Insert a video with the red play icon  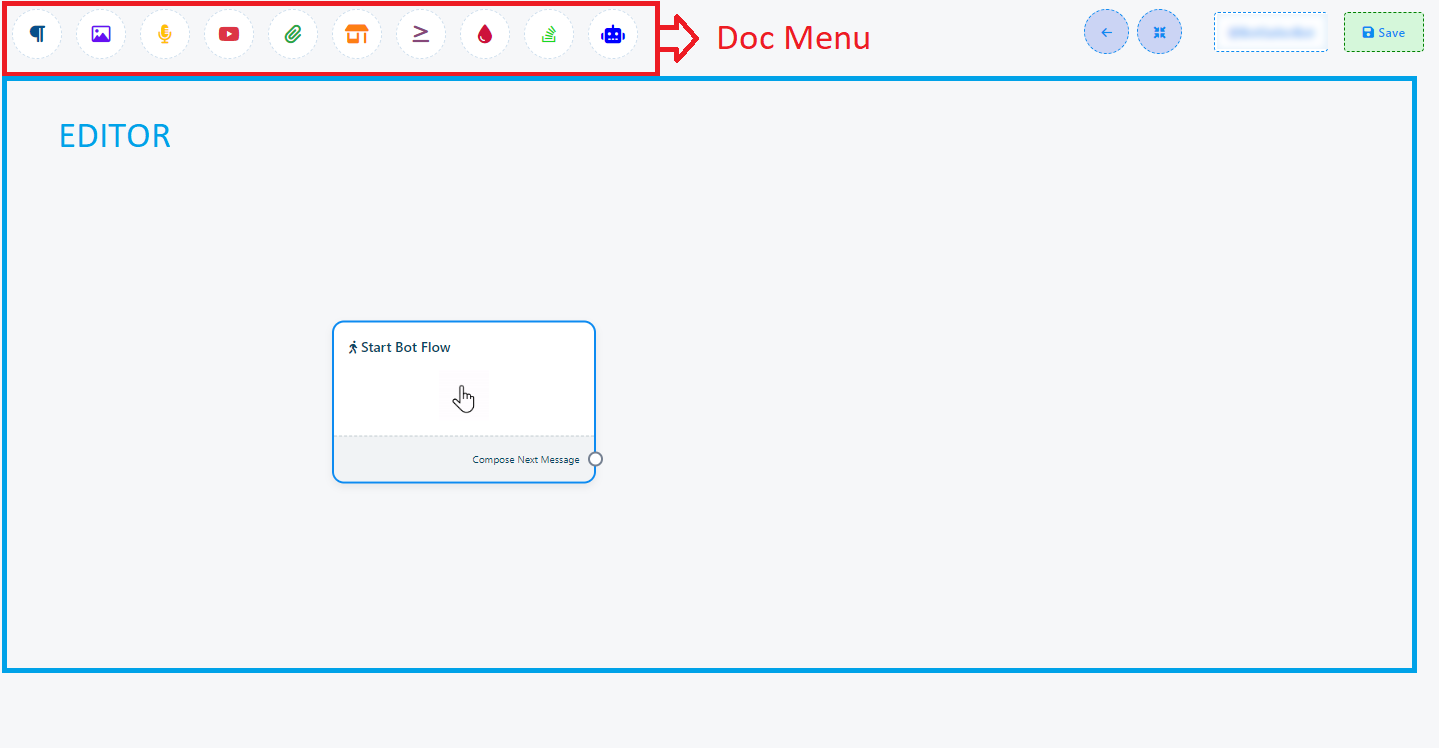coord(229,34)
